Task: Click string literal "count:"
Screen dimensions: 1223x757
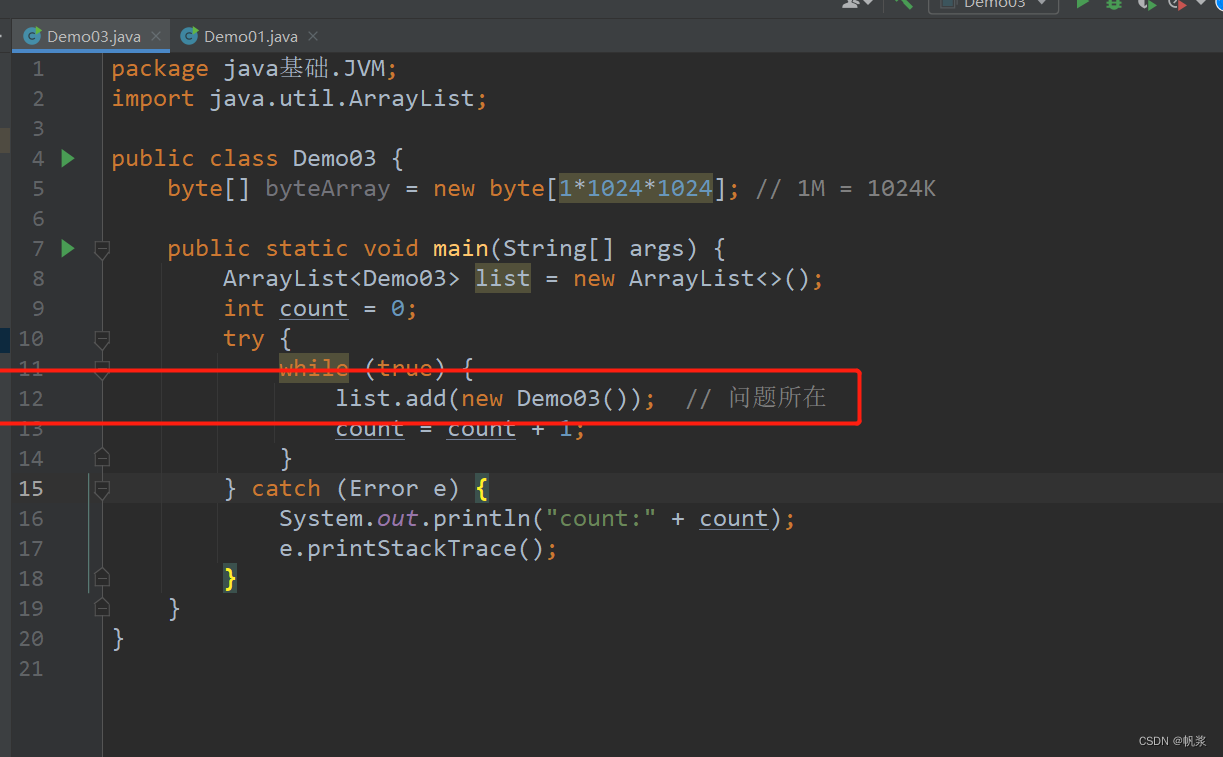Action: (599, 518)
